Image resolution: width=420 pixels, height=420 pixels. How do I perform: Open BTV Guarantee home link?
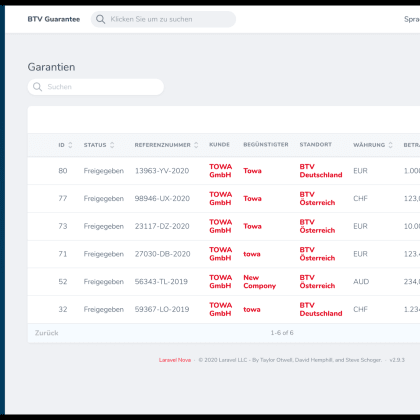coord(54,19)
